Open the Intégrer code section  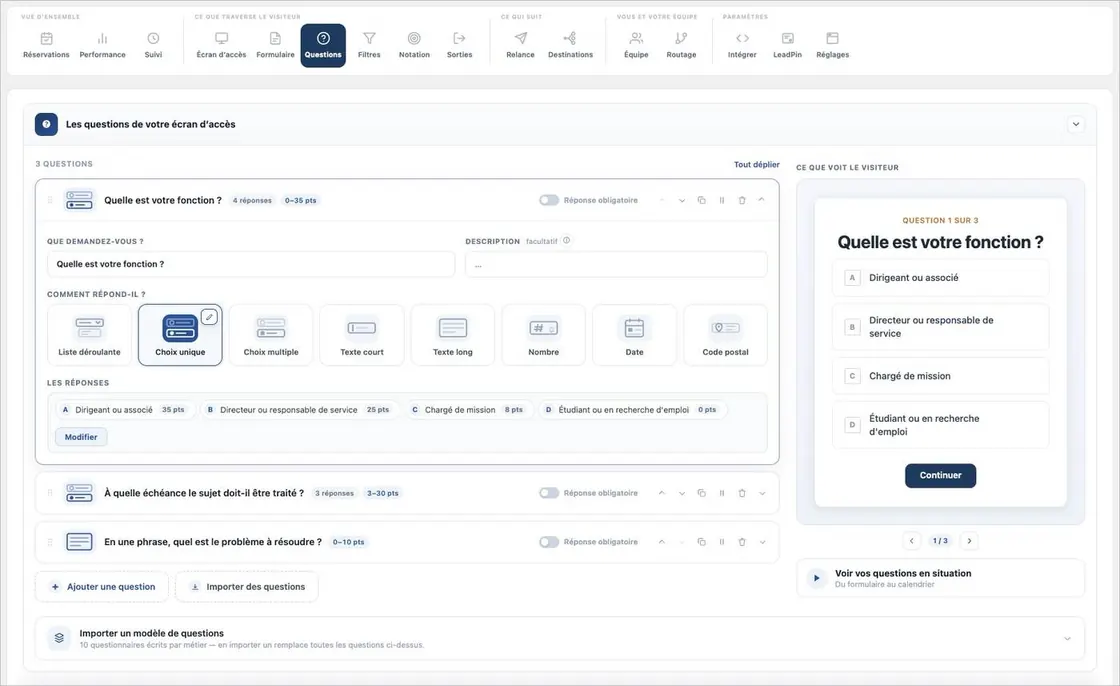742,45
